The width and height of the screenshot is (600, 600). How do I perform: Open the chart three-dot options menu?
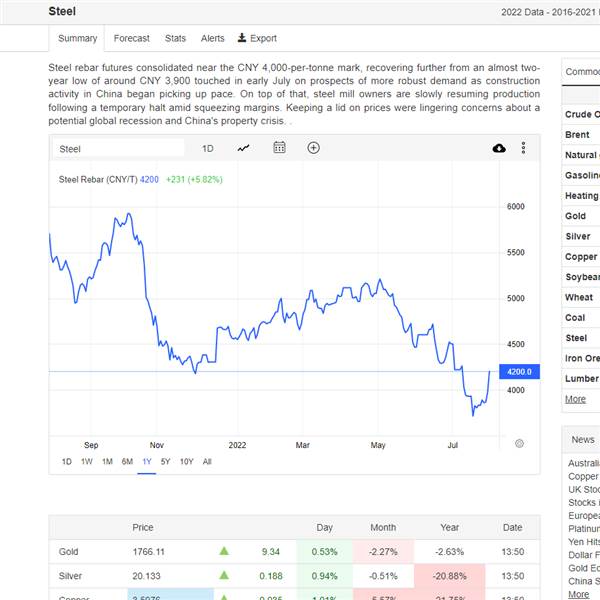[523, 148]
